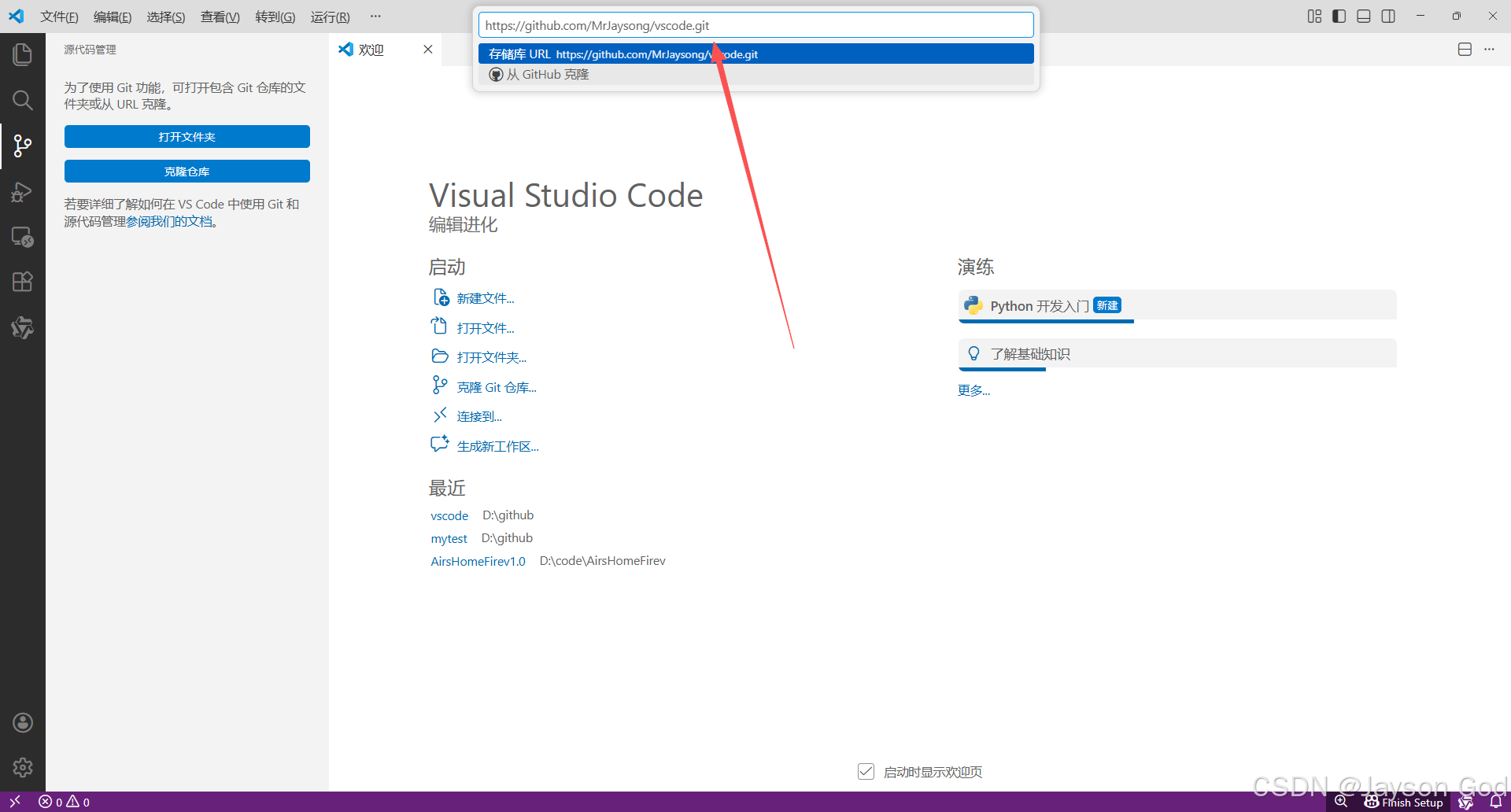Click 克隆 Git 仓库... link

pyautogui.click(x=497, y=387)
